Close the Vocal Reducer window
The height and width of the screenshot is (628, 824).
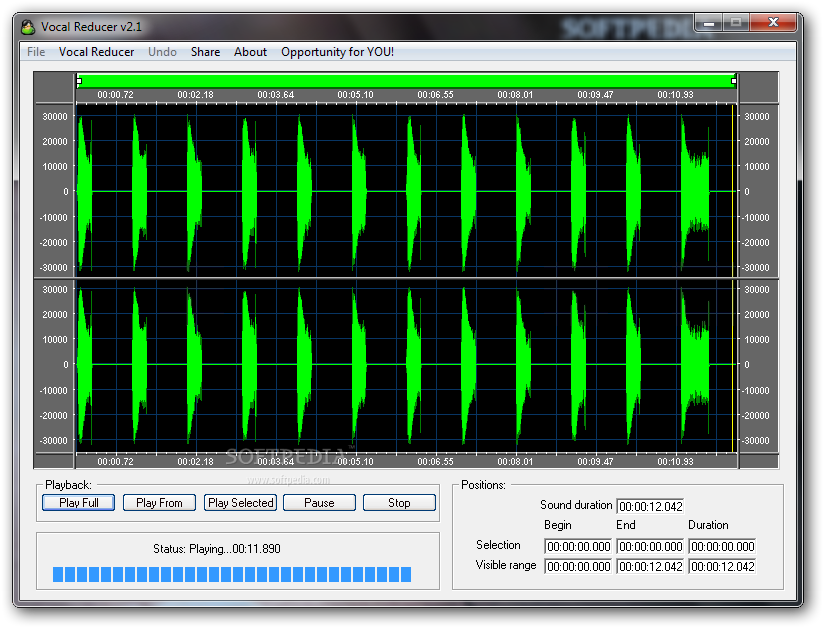point(773,22)
